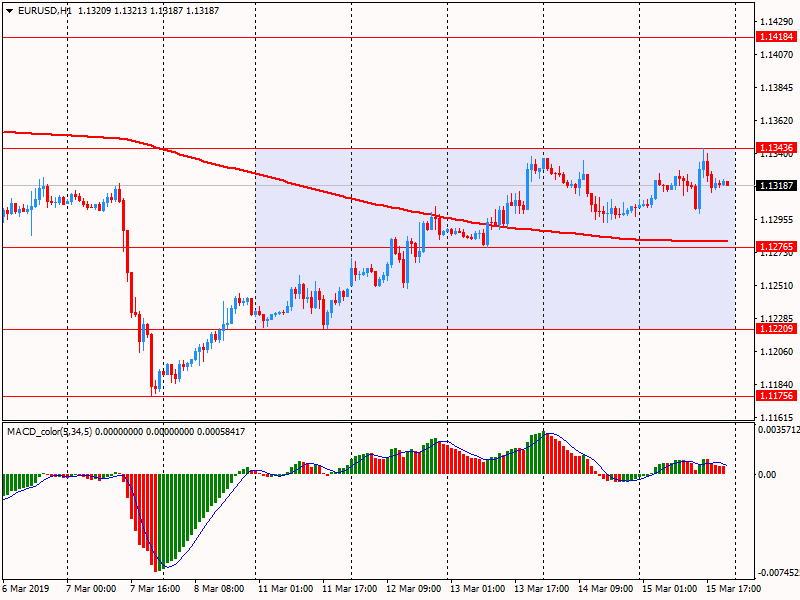Click the 1.12285 price scale value
Image resolution: width=800 pixels, height=600 pixels.
pos(777,319)
